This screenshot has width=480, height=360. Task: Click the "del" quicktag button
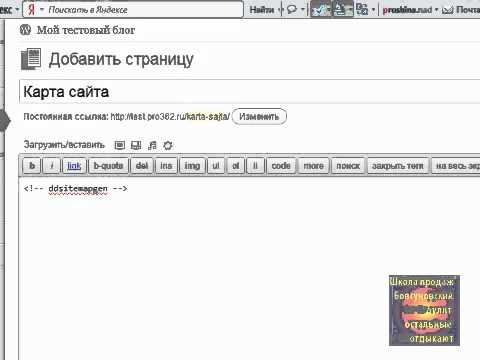point(142,166)
